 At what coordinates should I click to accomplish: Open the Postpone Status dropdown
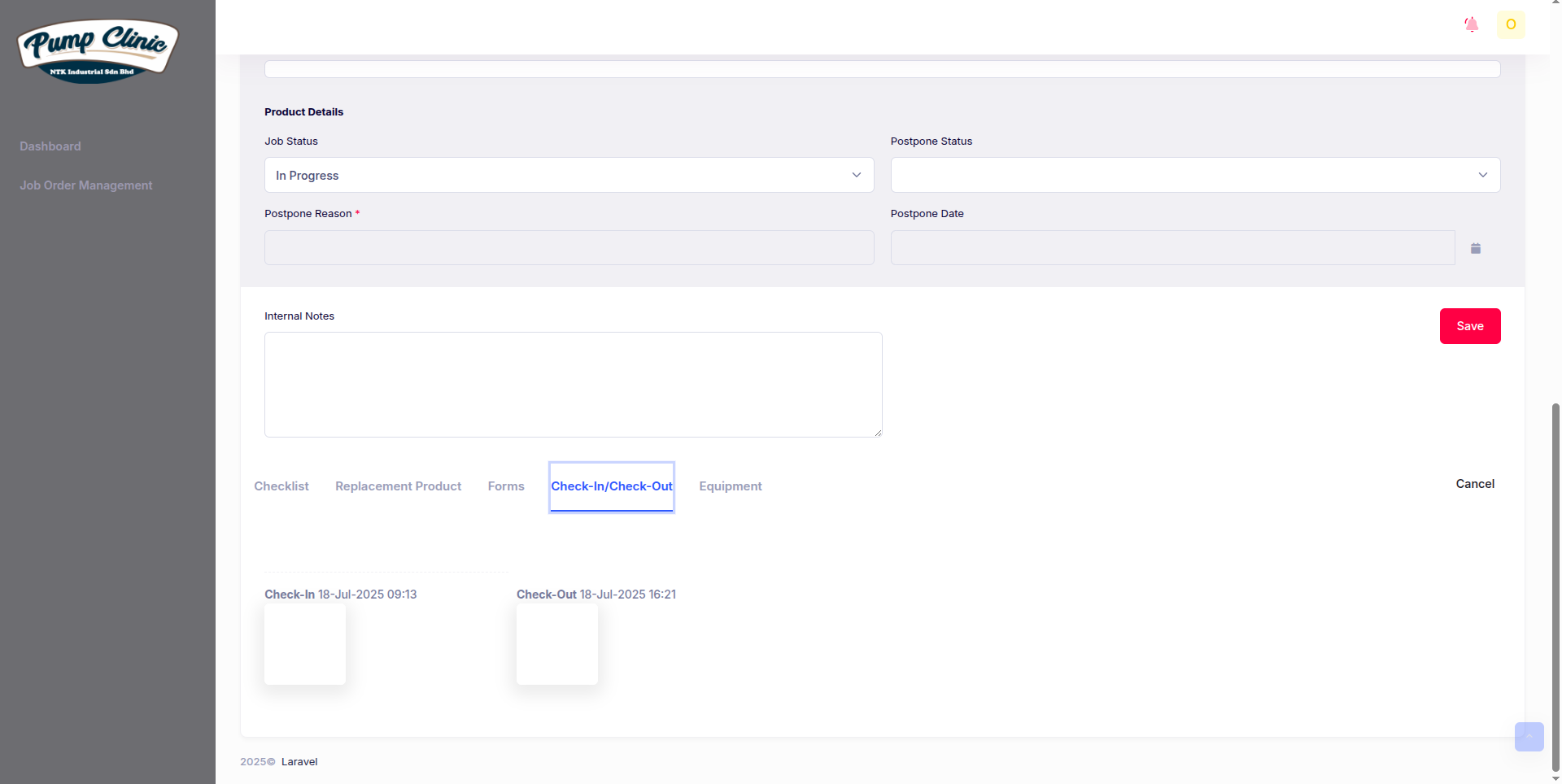click(1195, 175)
